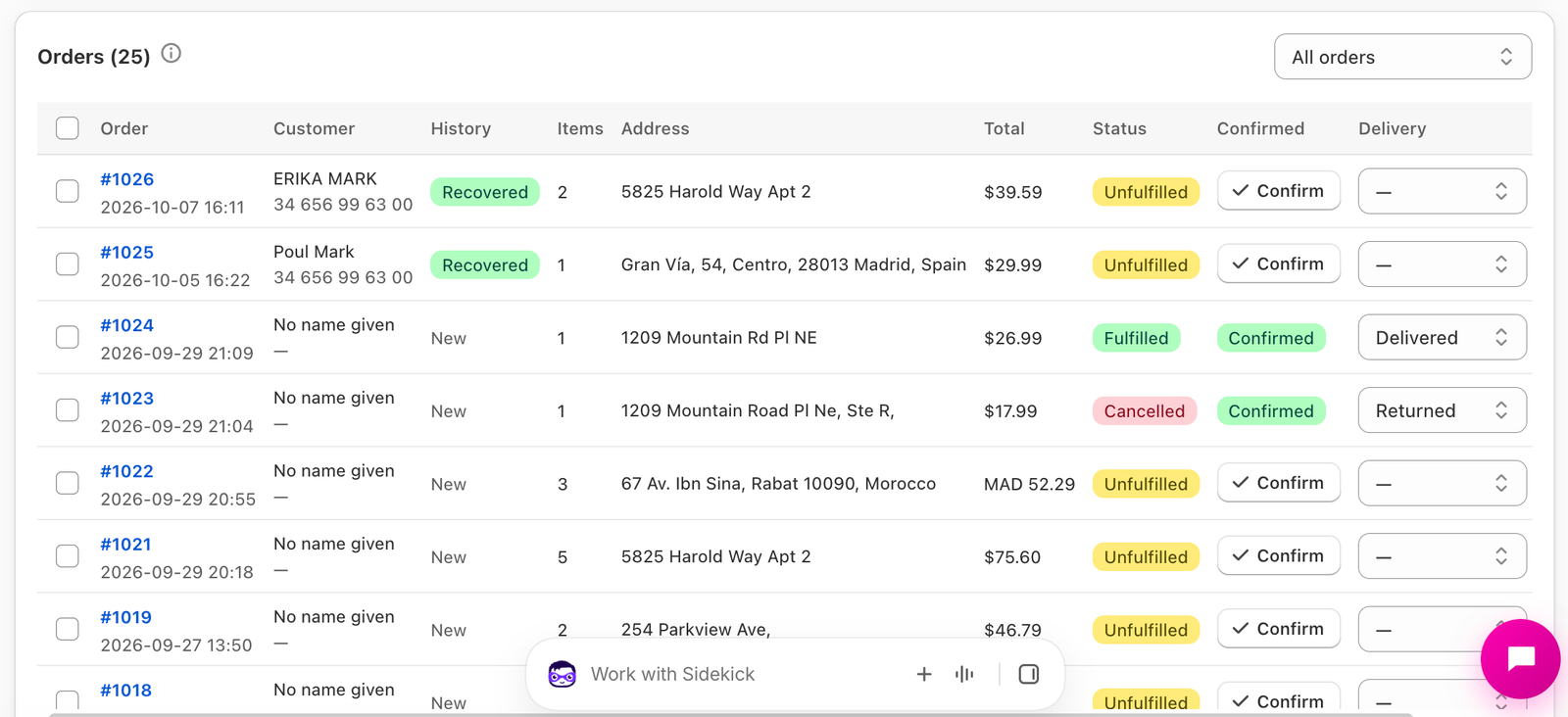Tick the checkbox for order #1022
The height and width of the screenshot is (717, 1568).
pos(68,483)
